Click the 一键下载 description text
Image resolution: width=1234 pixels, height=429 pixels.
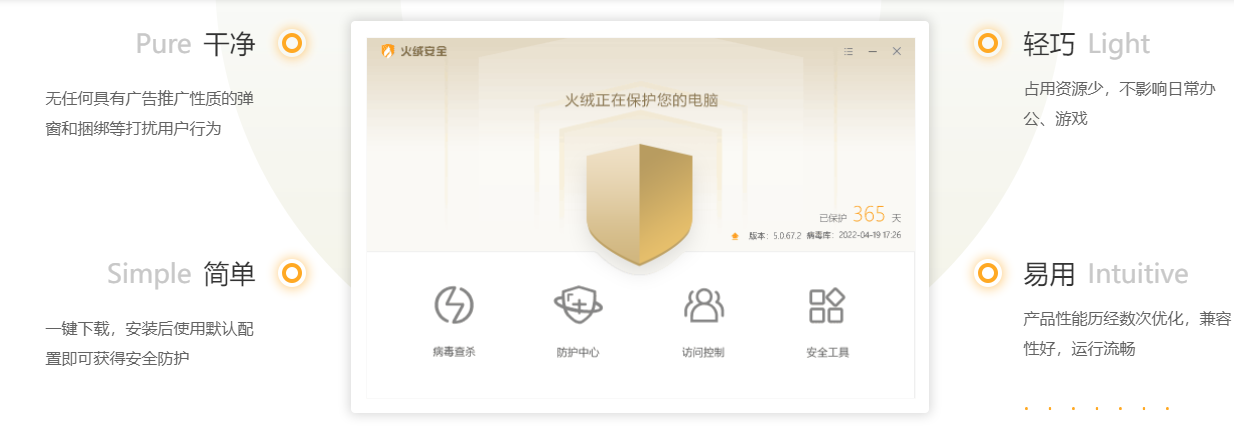149,344
